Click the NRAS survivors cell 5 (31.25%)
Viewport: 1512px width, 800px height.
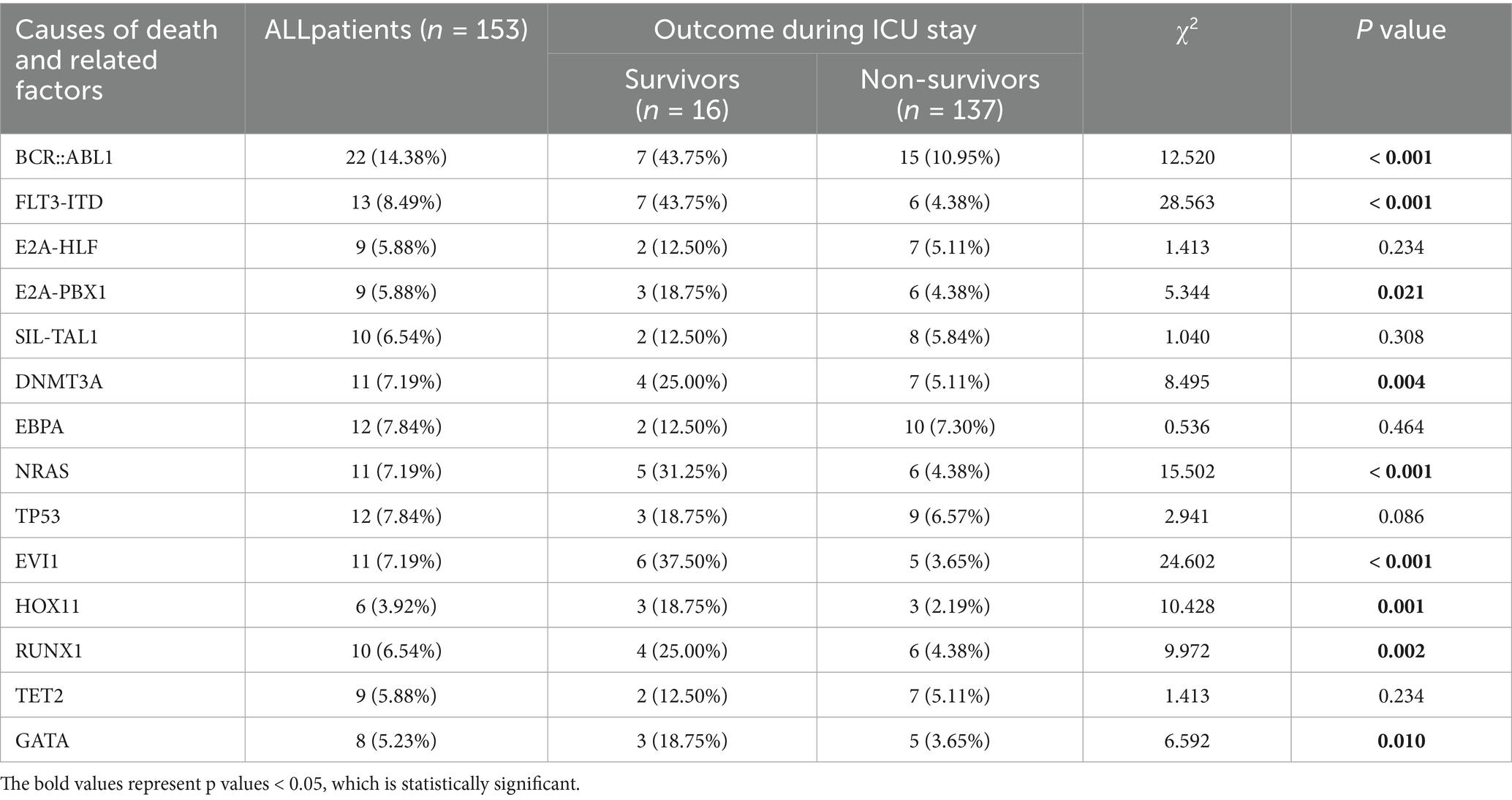click(x=681, y=472)
